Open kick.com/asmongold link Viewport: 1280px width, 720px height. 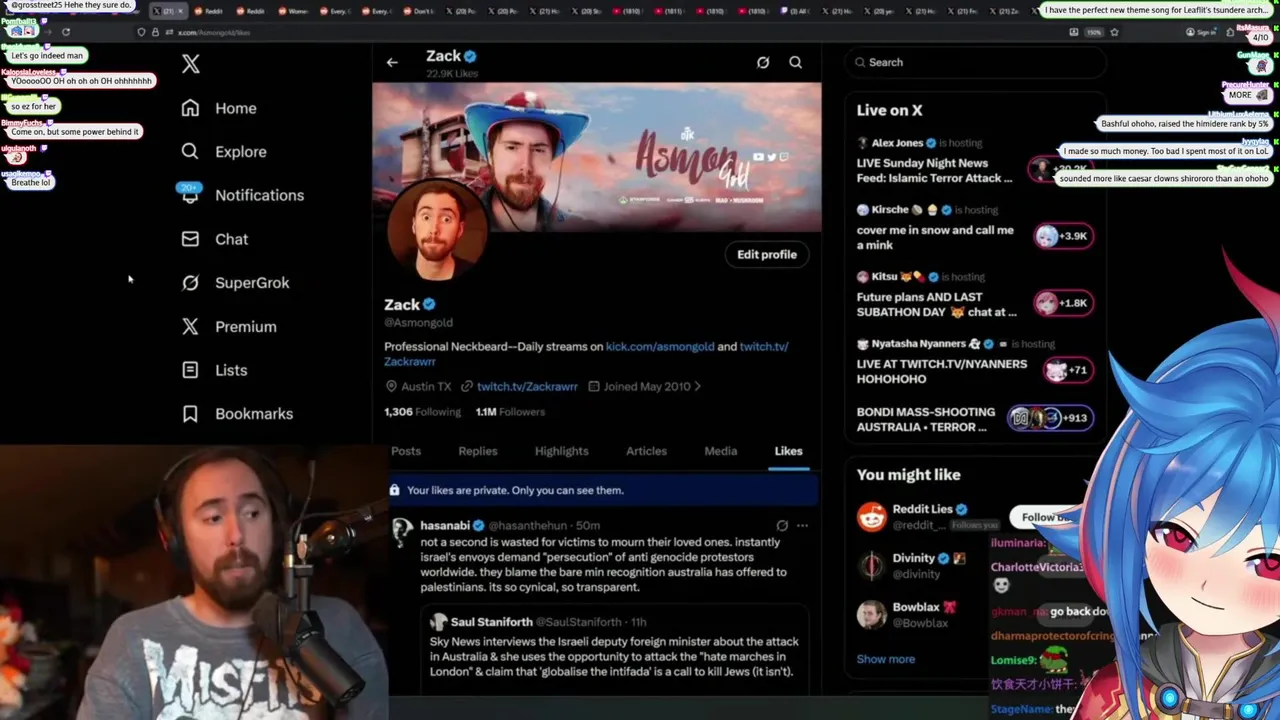tap(660, 346)
